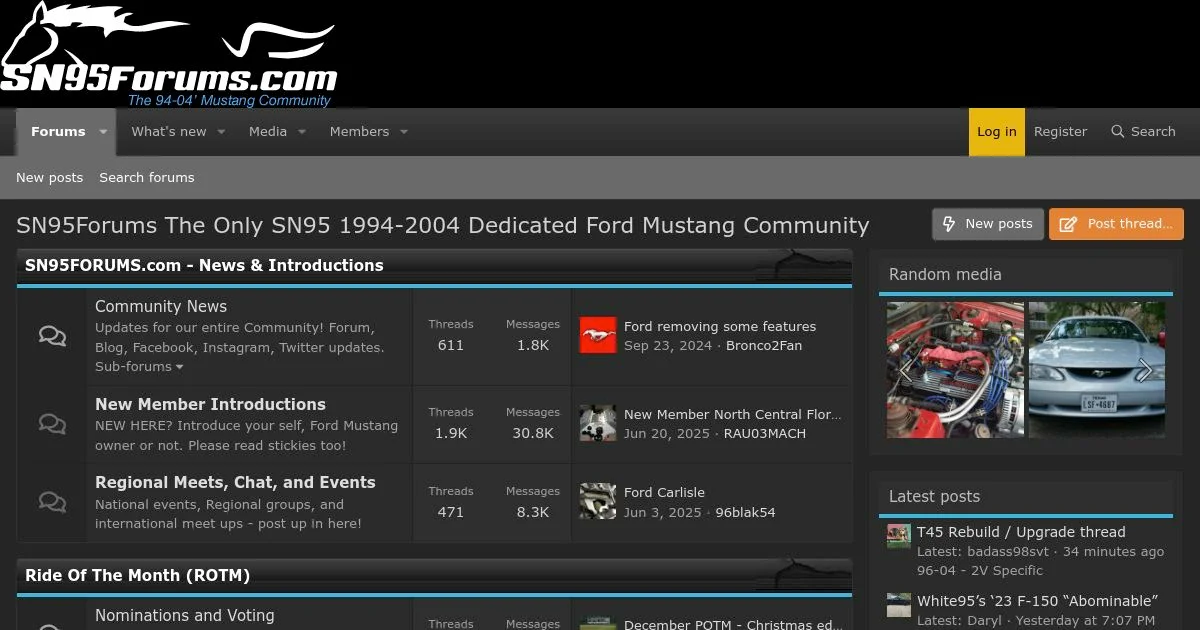This screenshot has height=630, width=1200.
Task: Open 96blak54's profile
Action: tap(745, 513)
